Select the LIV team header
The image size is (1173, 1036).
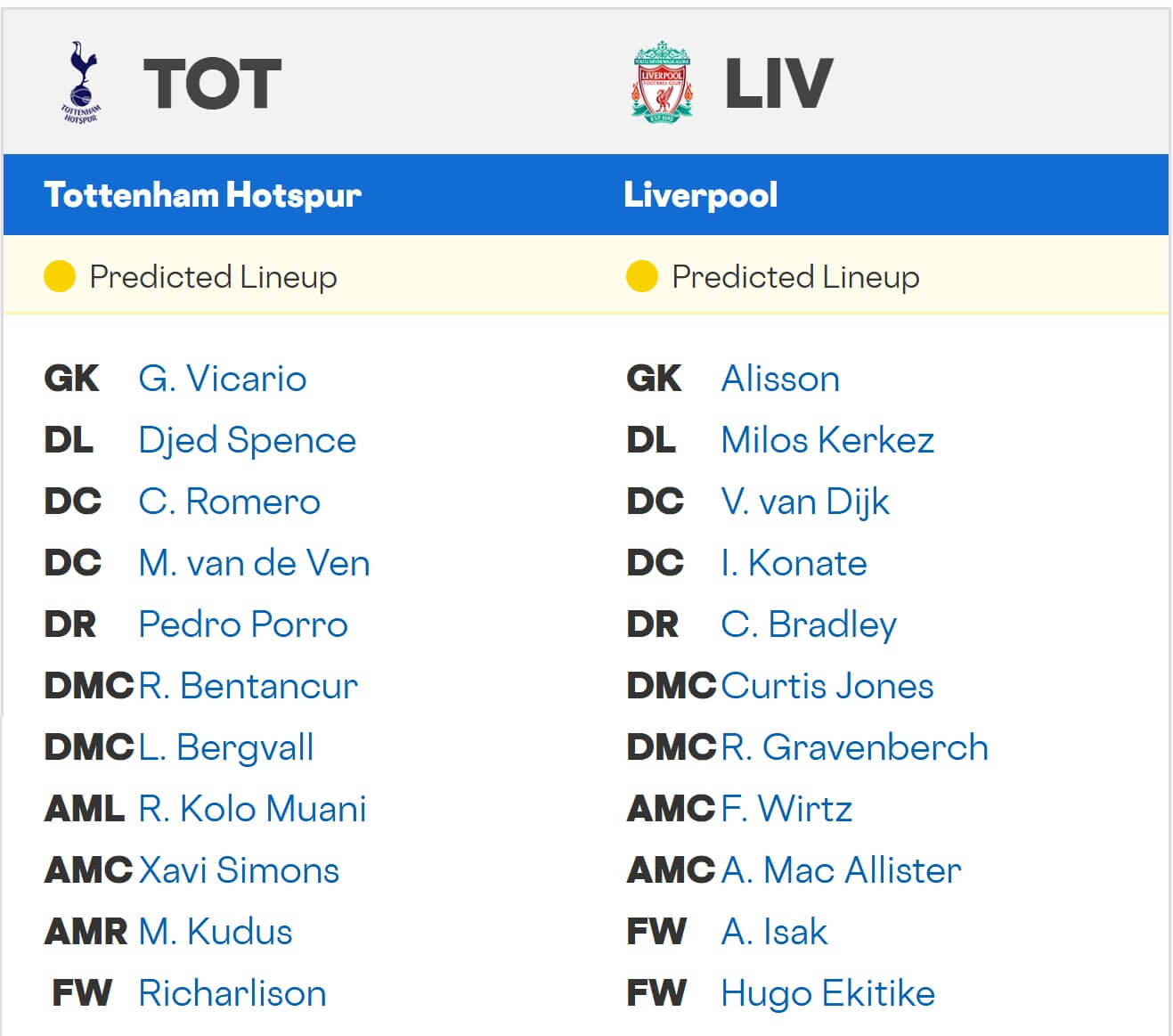tap(774, 80)
